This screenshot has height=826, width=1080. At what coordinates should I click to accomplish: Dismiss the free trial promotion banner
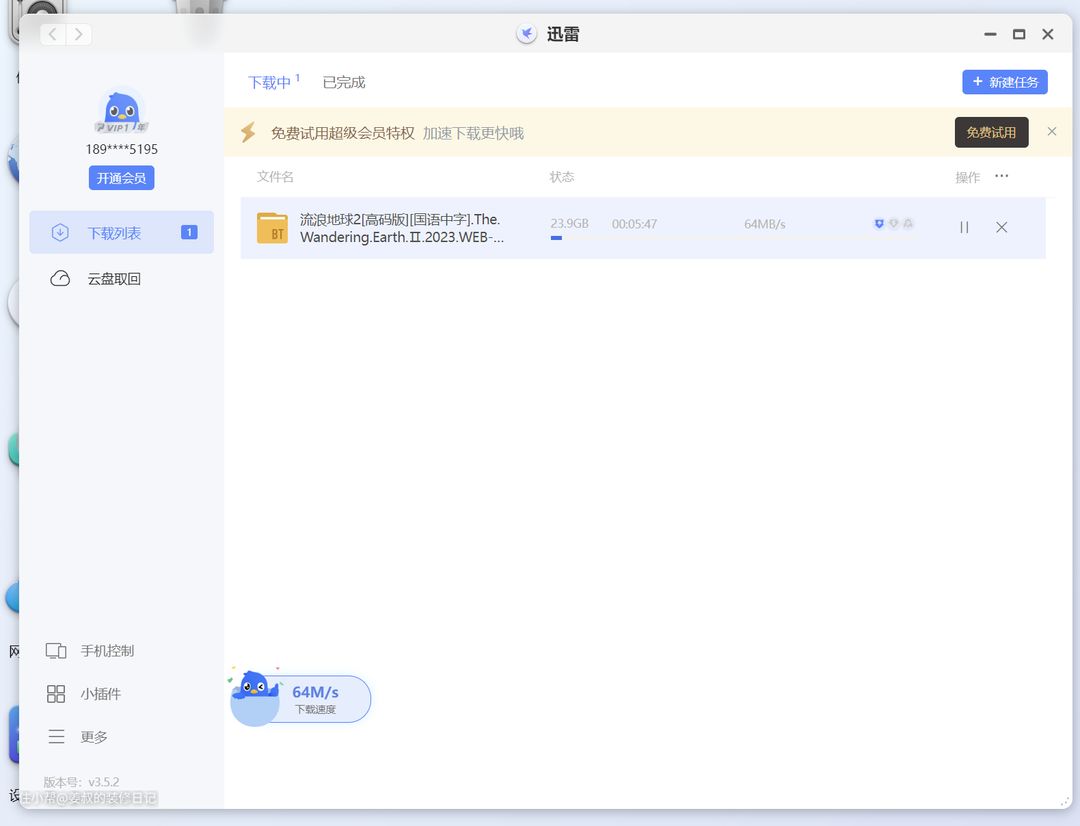click(1051, 132)
